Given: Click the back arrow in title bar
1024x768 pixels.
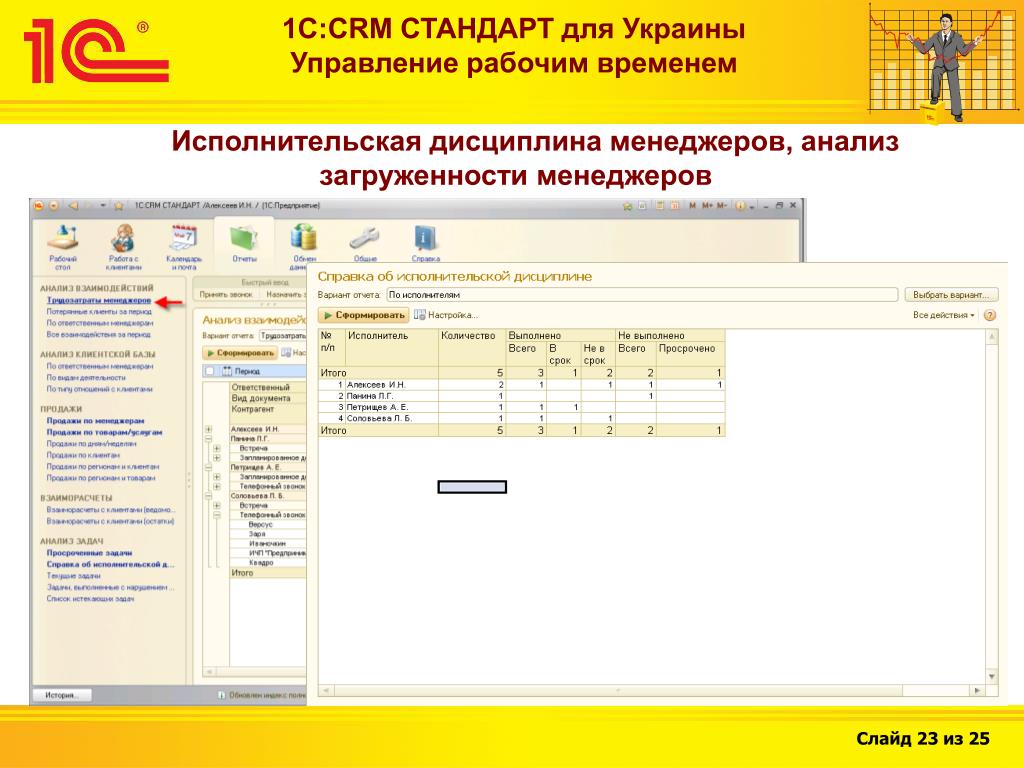Looking at the screenshot, I should click(x=73, y=206).
